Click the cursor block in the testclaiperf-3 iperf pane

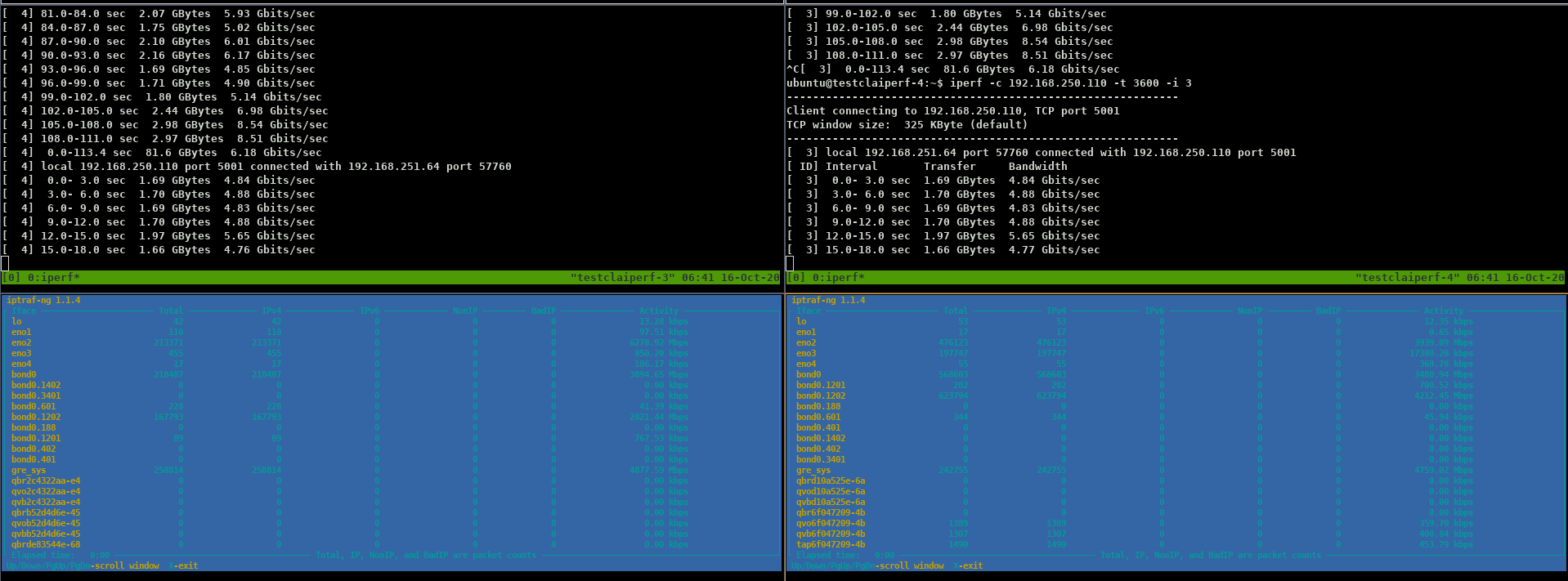pos(5,263)
